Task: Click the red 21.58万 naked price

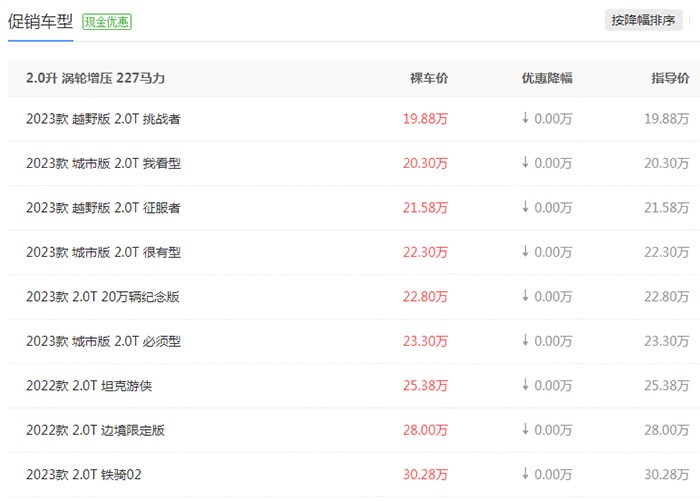Action: [x=425, y=208]
